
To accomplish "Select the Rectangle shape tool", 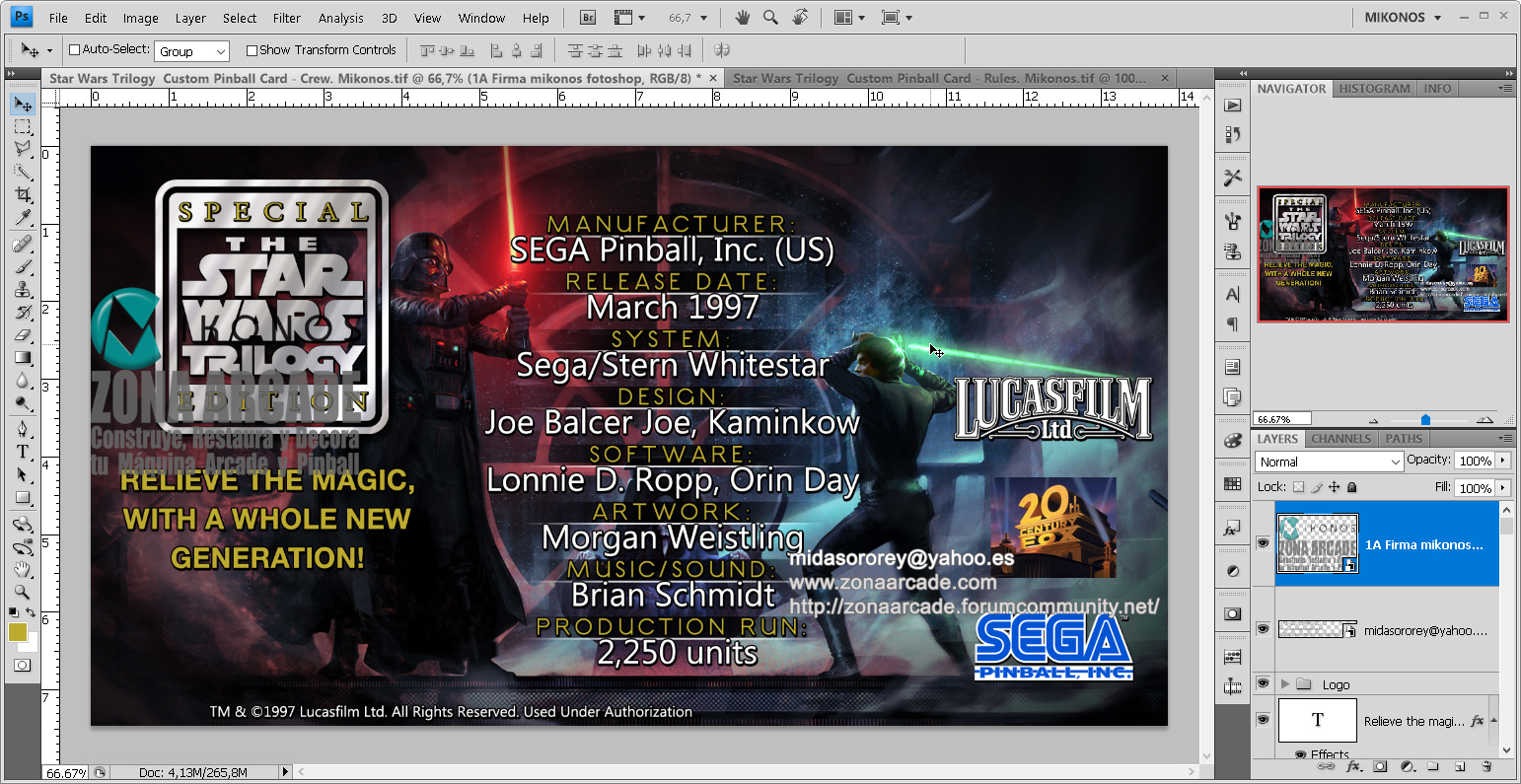I will coord(23,497).
